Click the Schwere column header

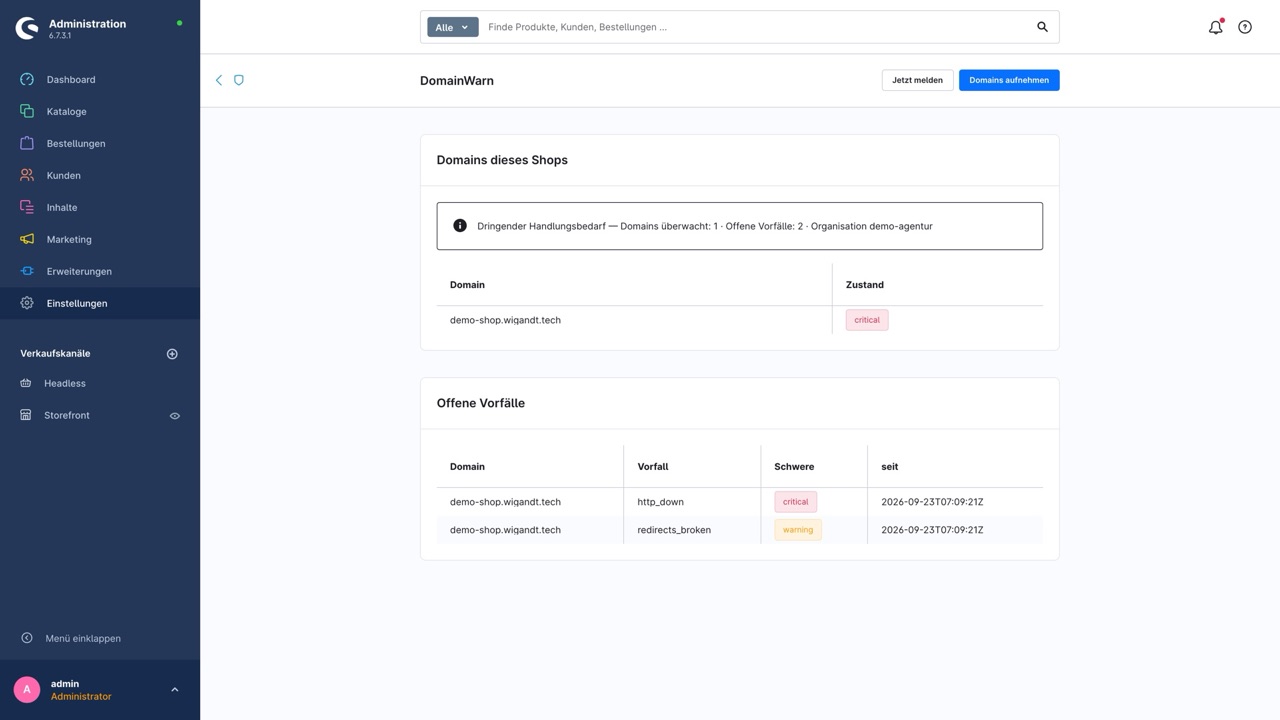[794, 467]
